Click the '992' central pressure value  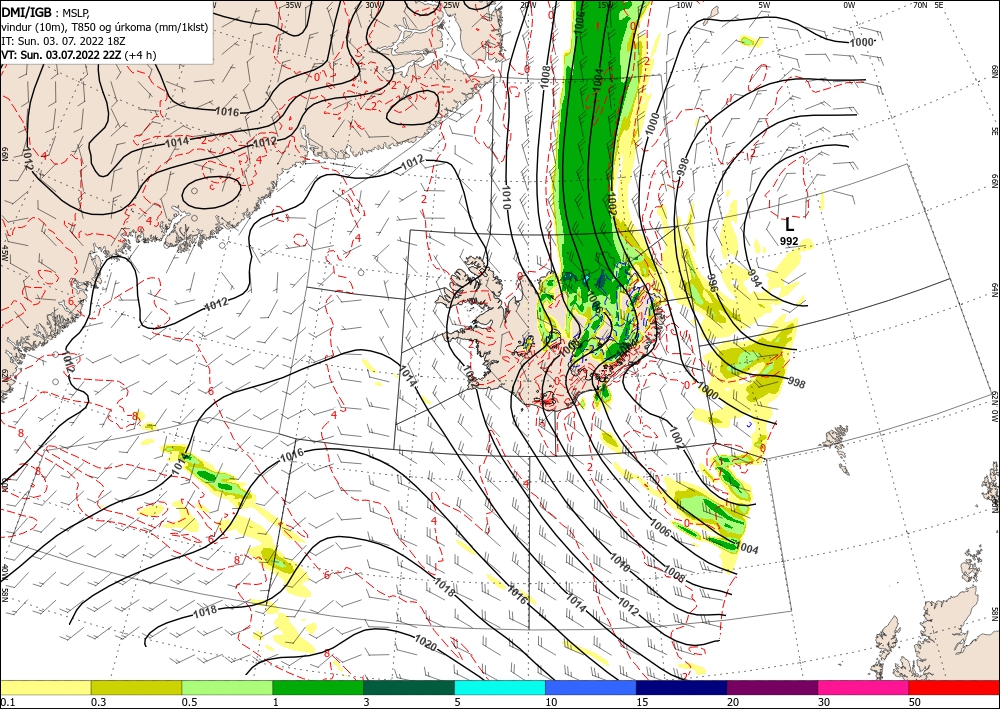(x=789, y=241)
